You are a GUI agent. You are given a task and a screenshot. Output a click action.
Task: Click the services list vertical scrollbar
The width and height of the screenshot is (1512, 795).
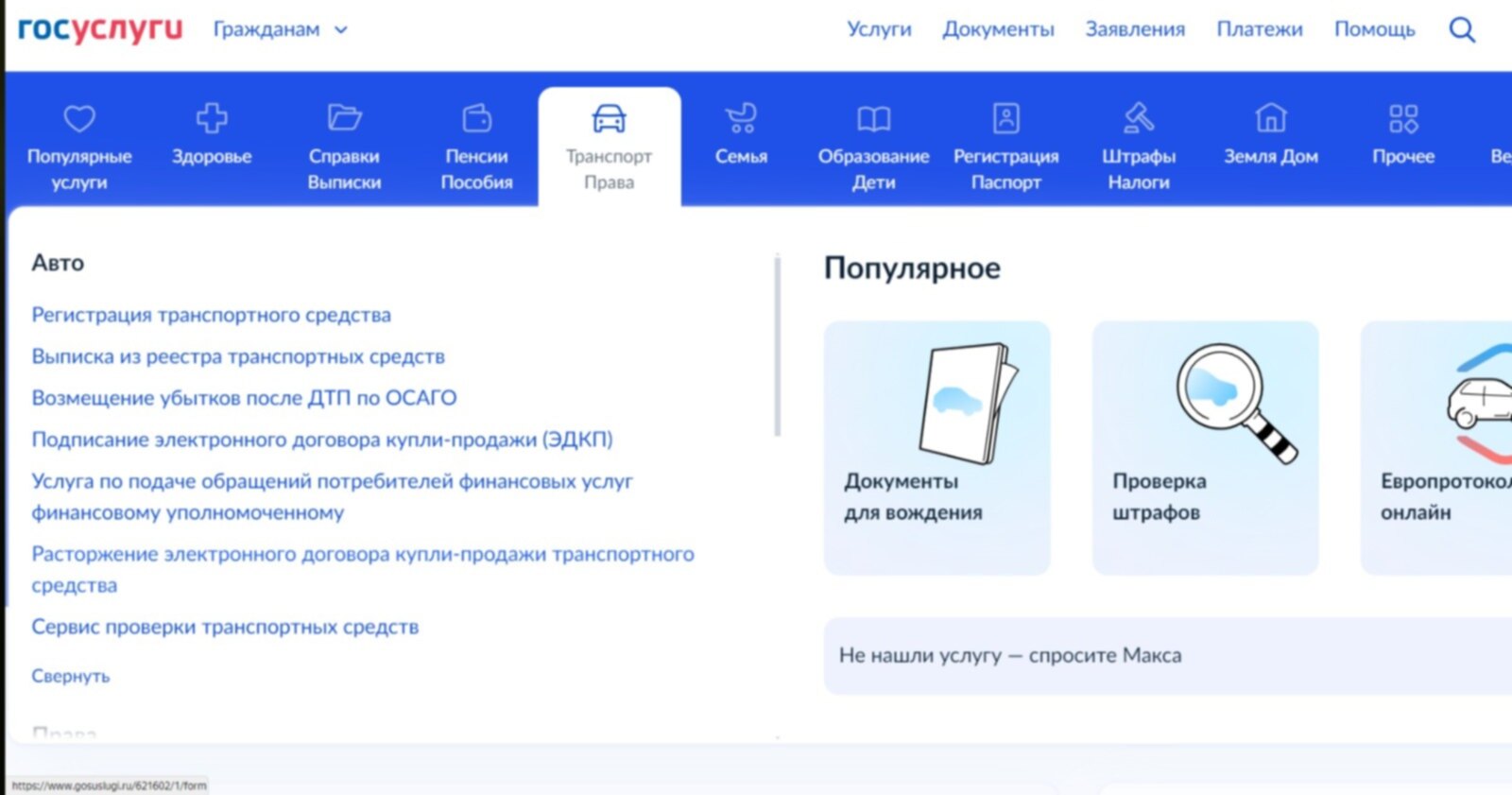coord(778,346)
